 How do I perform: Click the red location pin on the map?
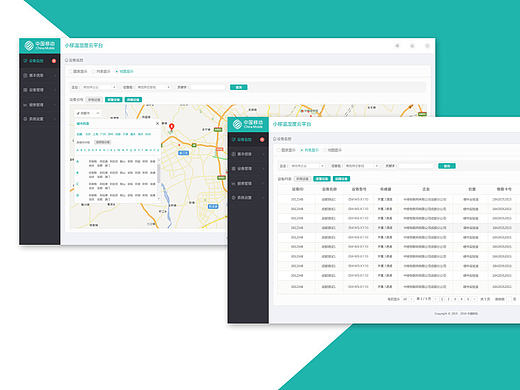coord(172,127)
